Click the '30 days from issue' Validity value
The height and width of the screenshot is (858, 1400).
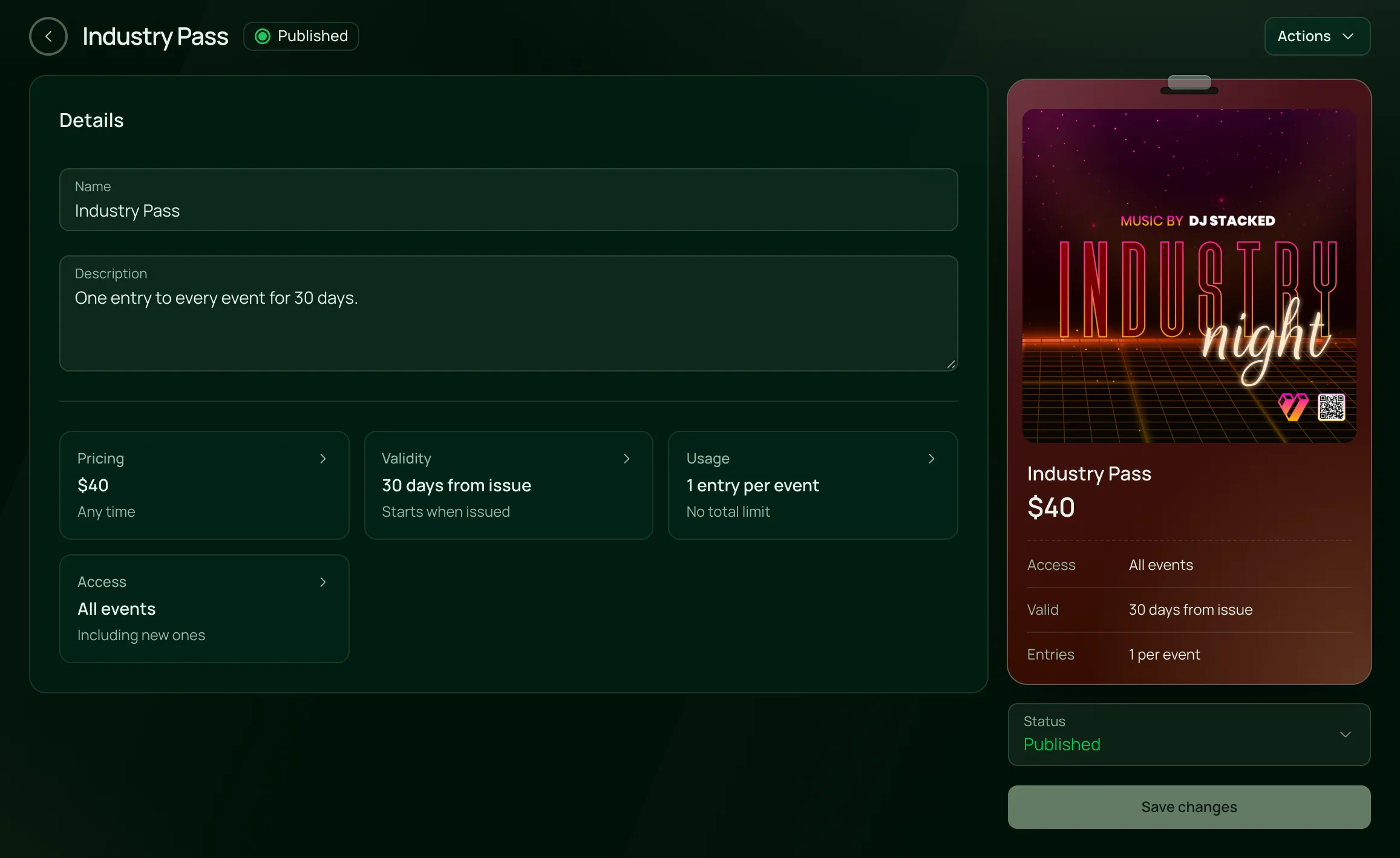[456, 485]
